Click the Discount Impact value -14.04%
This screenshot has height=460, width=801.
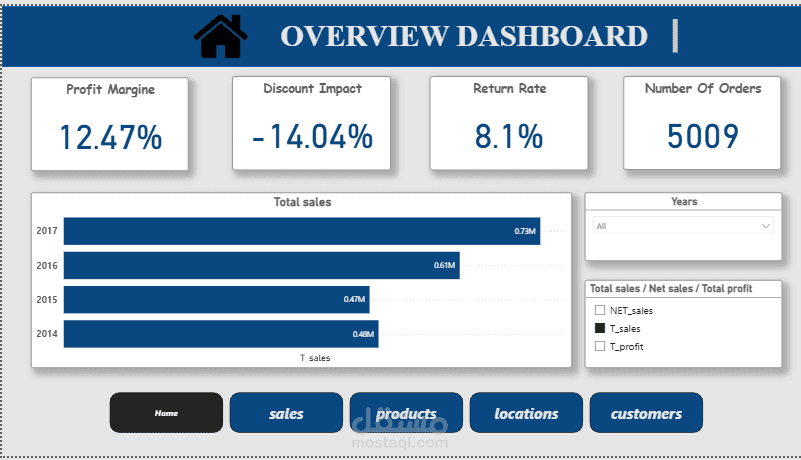click(312, 137)
